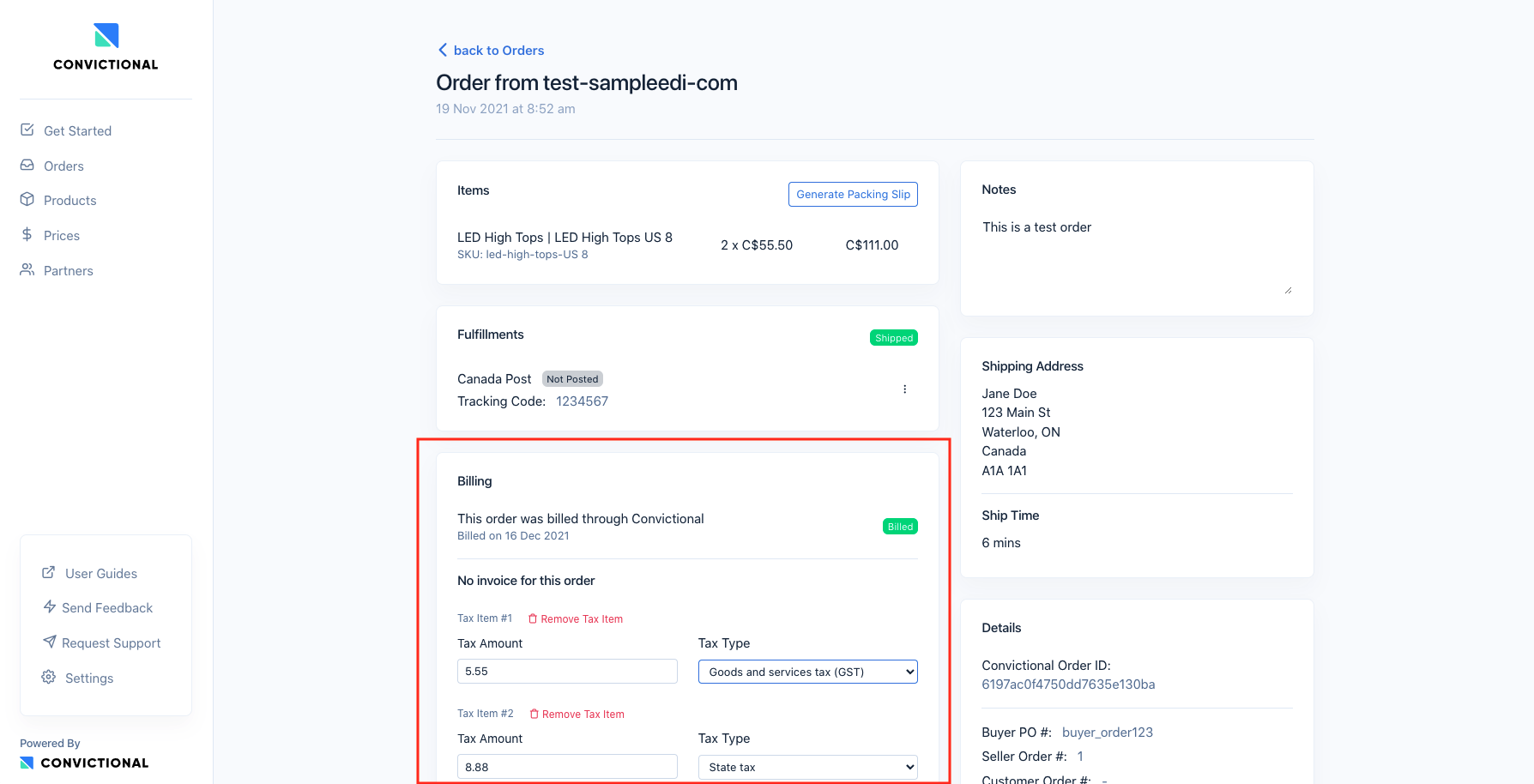This screenshot has width=1534, height=784.
Task: Open Settings from the sidebar
Action: point(89,678)
